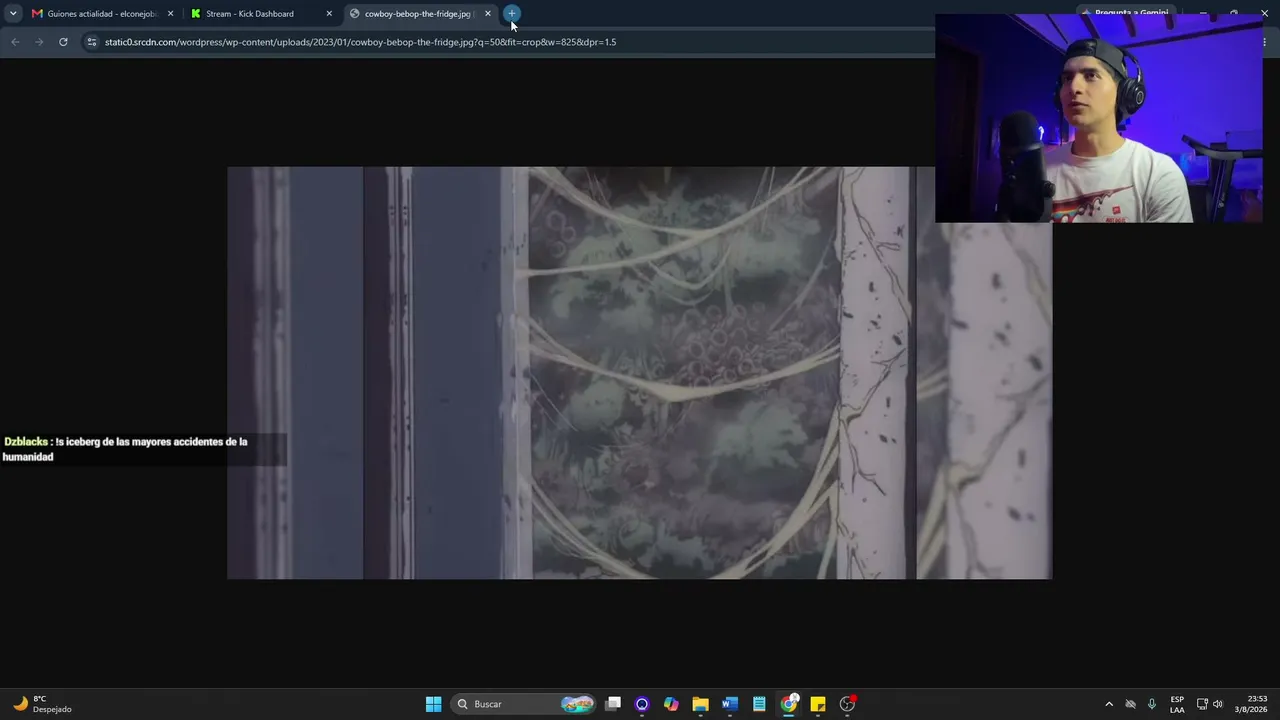1280x720 pixels.
Task: Click the address bar URL field
Action: click(510, 42)
